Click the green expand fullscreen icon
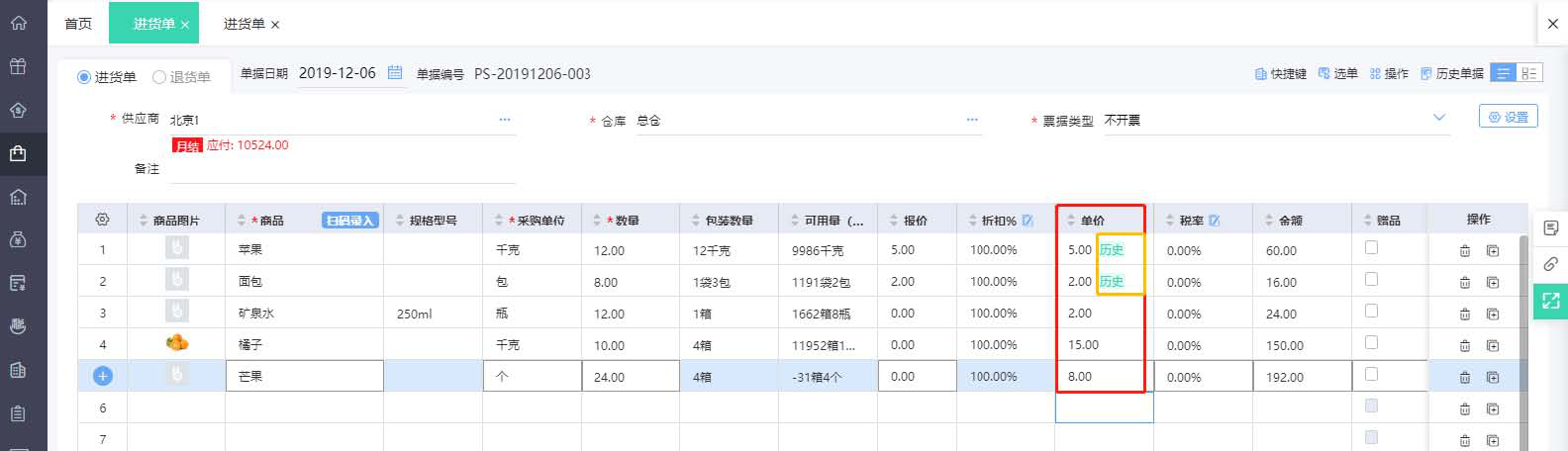The width and height of the screenshot is (1568, 451). point(1550,301)
